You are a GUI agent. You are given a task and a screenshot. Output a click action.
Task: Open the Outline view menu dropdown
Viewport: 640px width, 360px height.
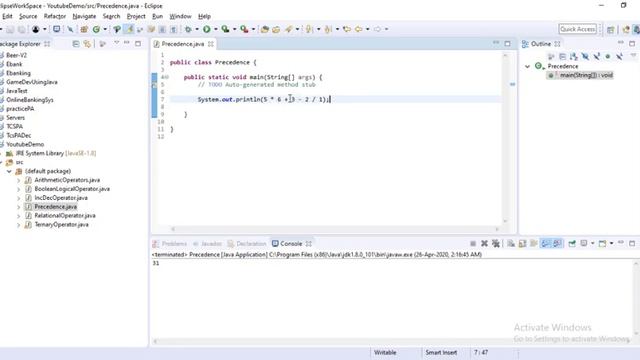coord(633,56)
